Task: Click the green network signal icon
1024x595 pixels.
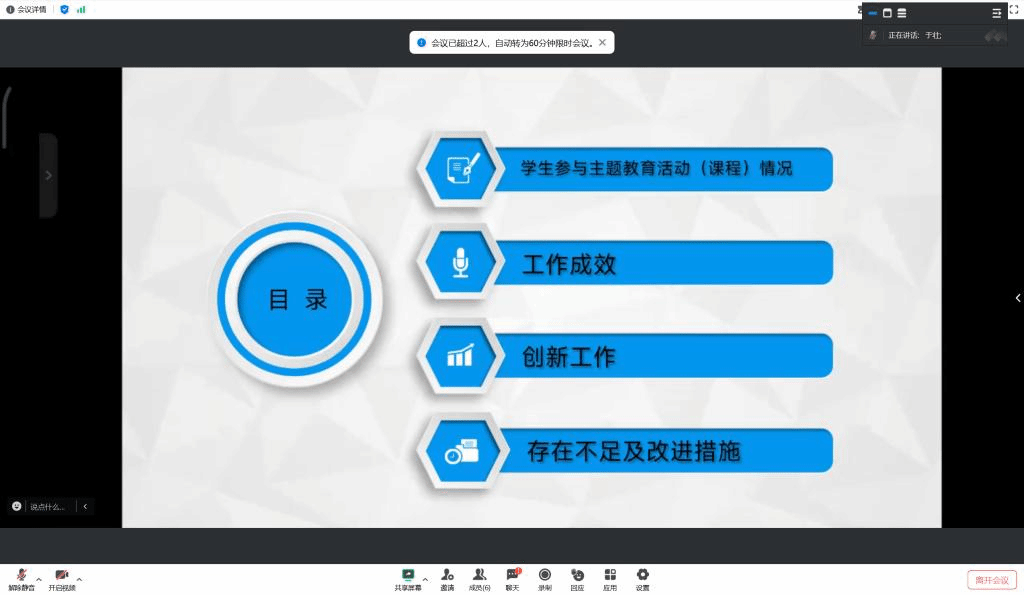Action: pyautogui.click(x=81, y=9)
